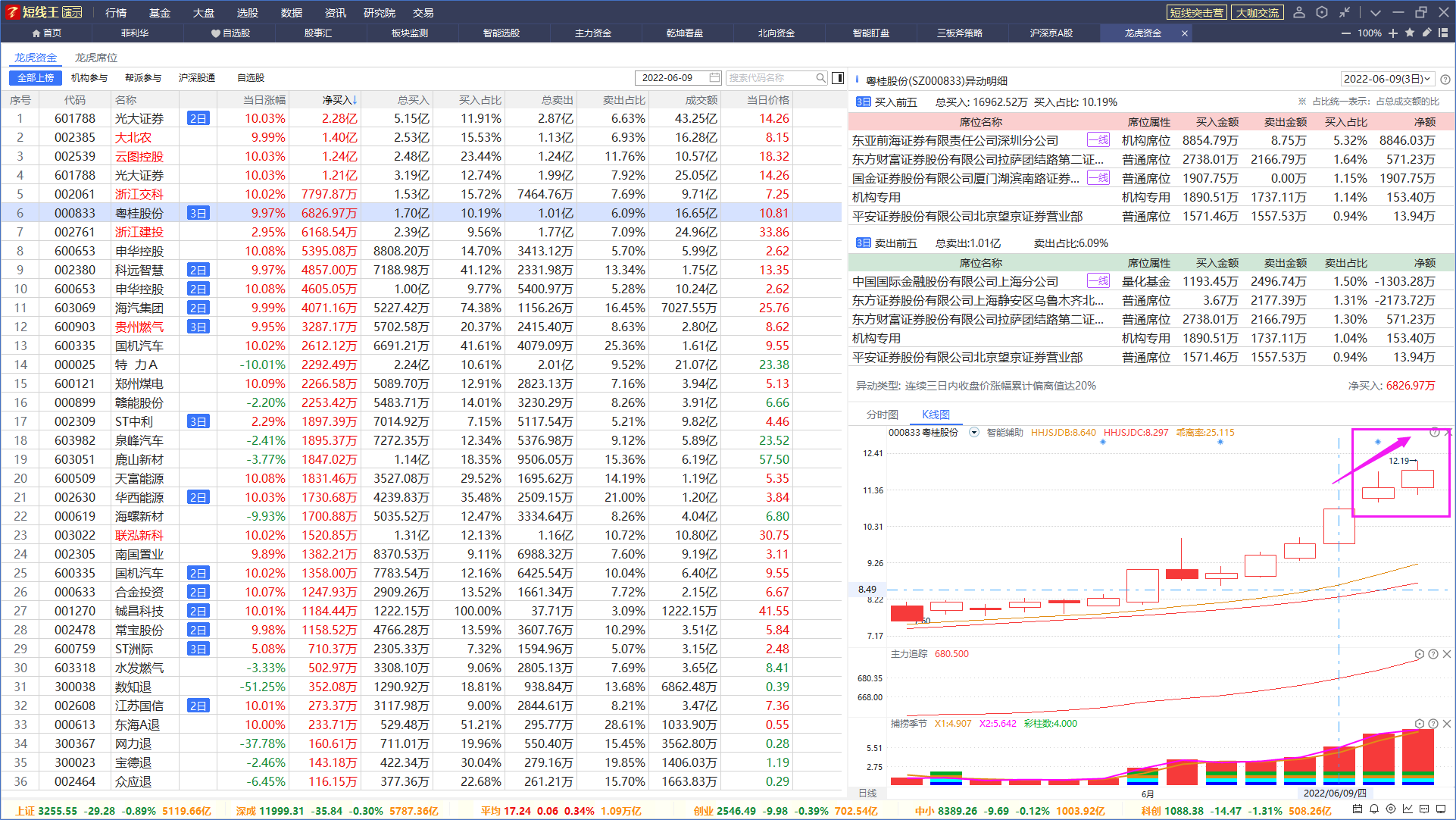Click the stock search magnifier icon
The height and width of the screenshot is (820, 1456).
(x=820, y=78)
